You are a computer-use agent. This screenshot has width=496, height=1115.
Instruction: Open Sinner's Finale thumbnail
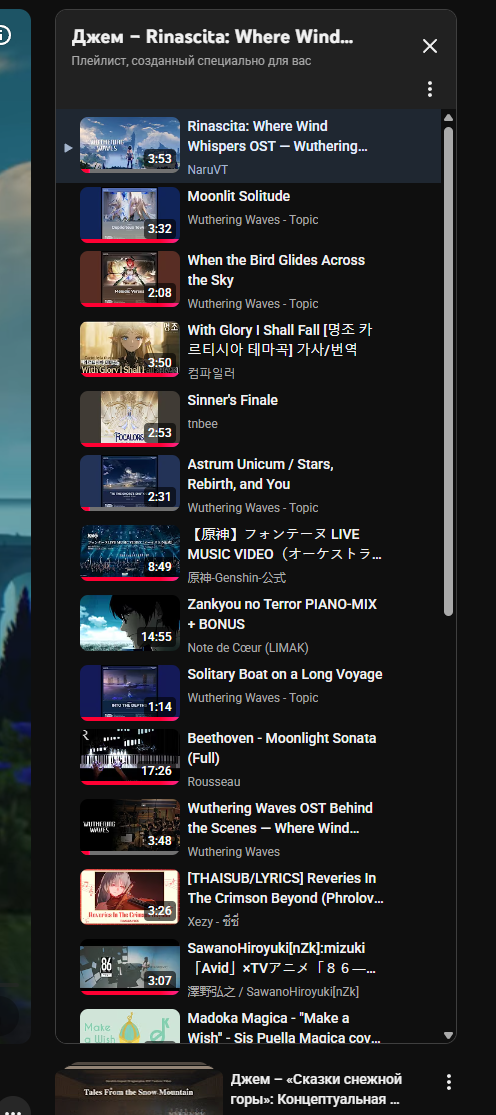(x=129, y=419)
